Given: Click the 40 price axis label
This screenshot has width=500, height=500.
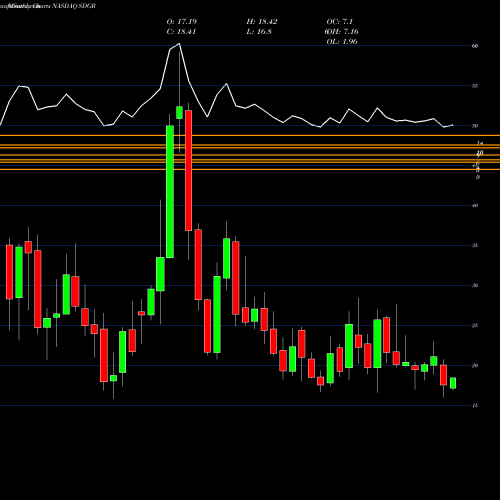Looking at the screenshot, I should 475,206.
